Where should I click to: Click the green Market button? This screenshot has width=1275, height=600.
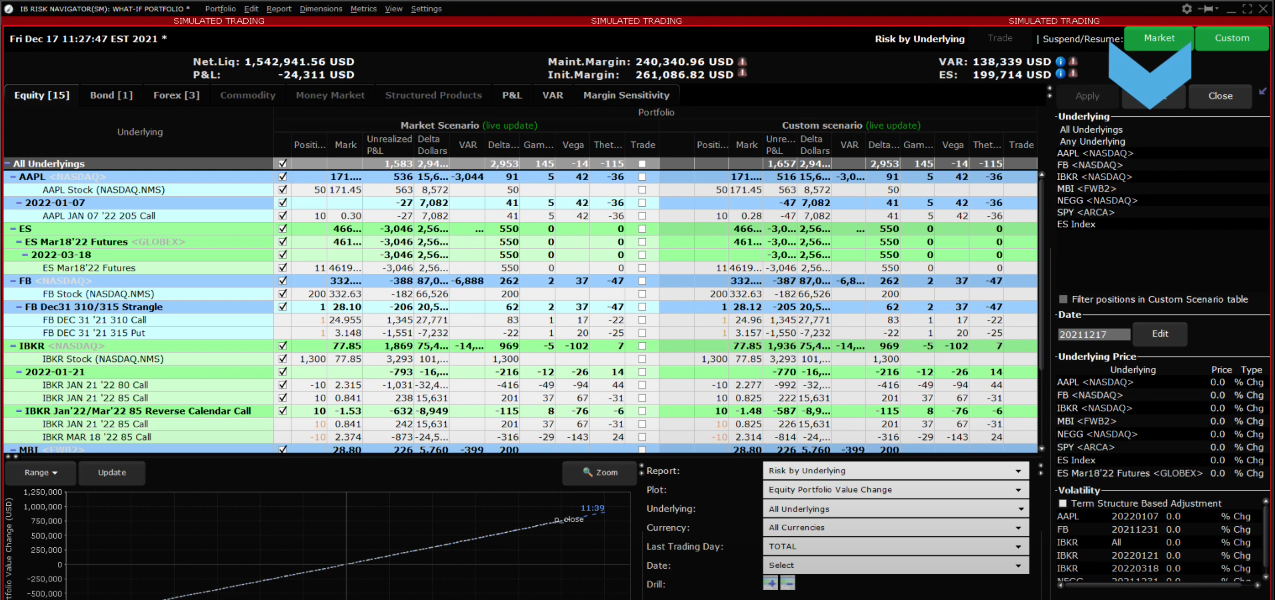(x=1159, y=38)
